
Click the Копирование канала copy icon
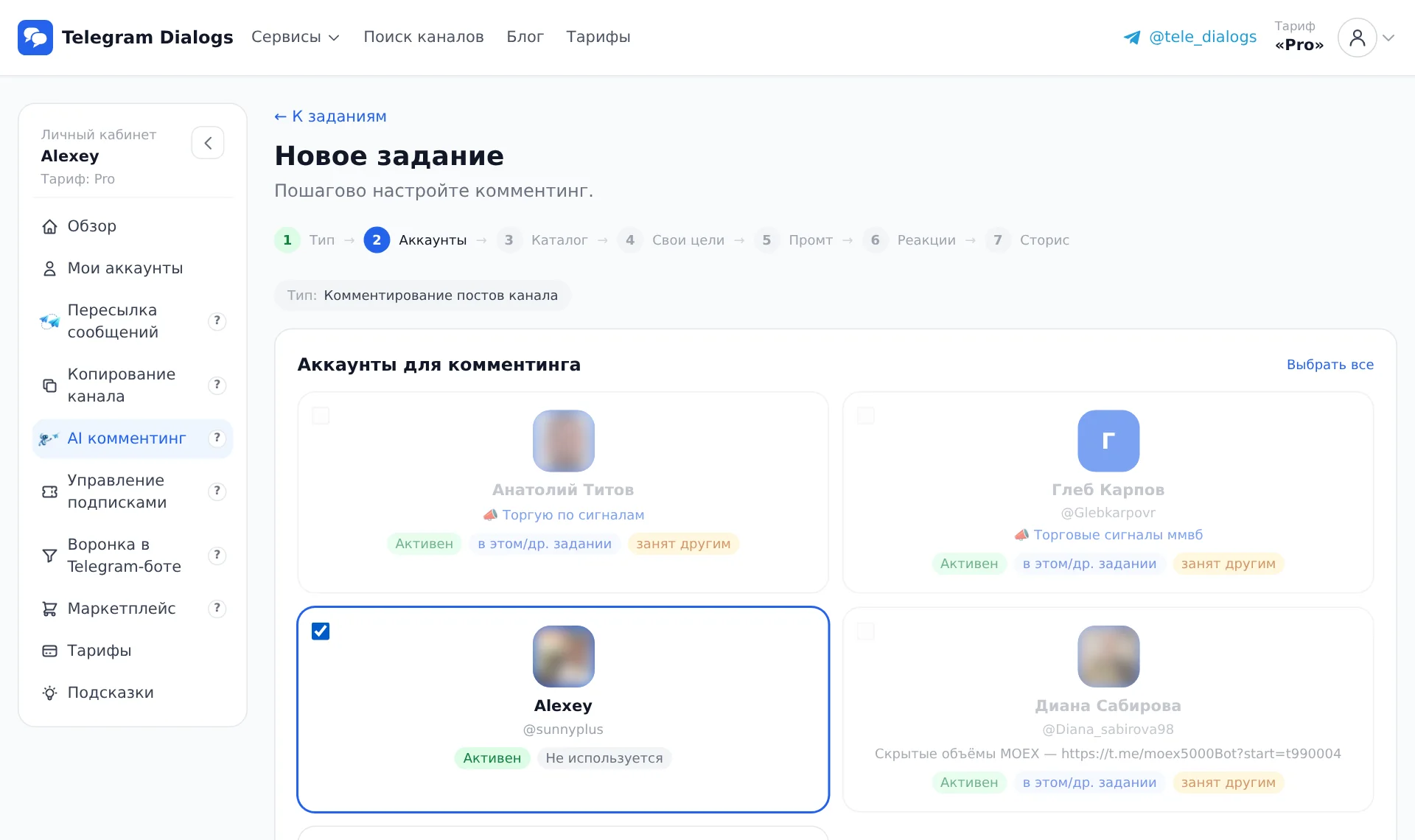[49, 385]
